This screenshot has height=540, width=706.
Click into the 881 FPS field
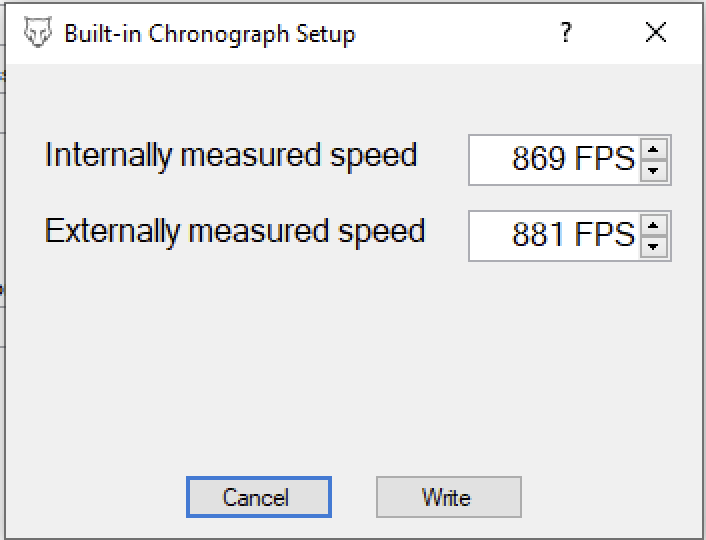click(554, 236)
